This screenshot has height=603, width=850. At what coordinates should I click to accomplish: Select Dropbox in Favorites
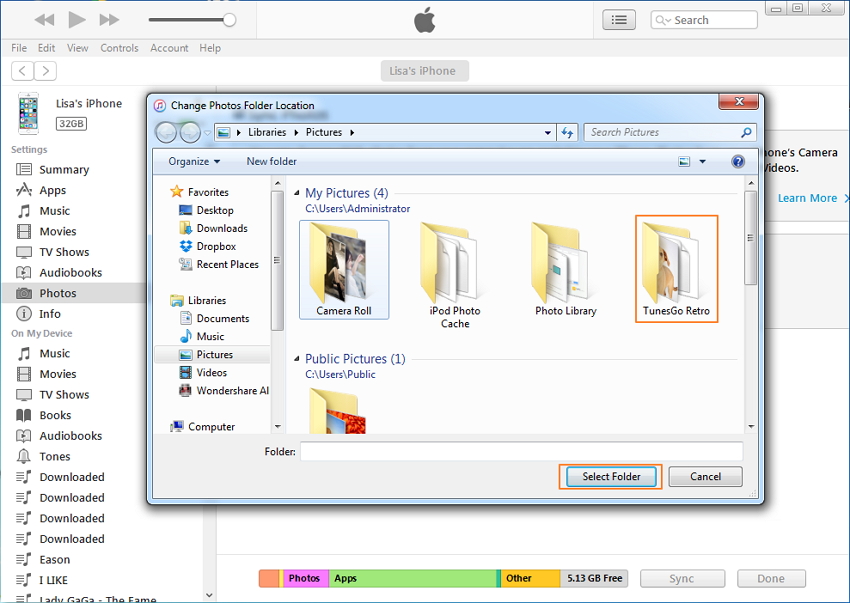tap(215, 246)
